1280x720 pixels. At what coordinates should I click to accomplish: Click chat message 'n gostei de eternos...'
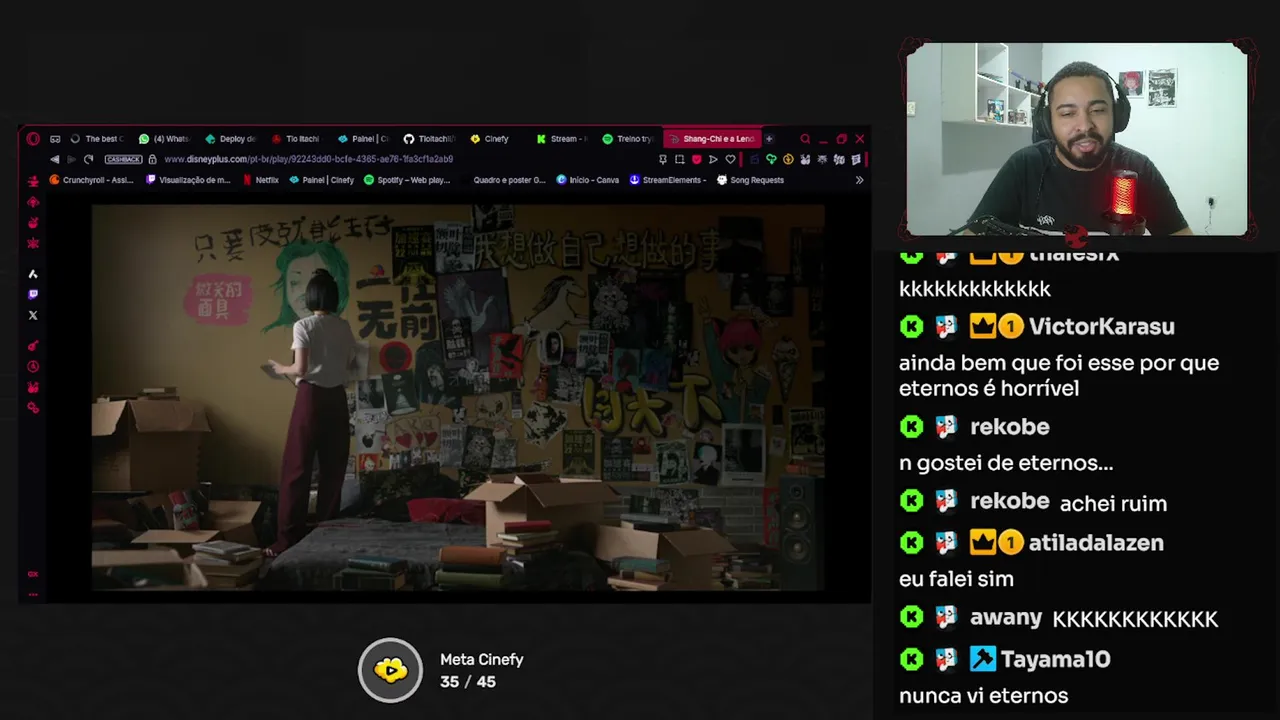coord(1006,463)
